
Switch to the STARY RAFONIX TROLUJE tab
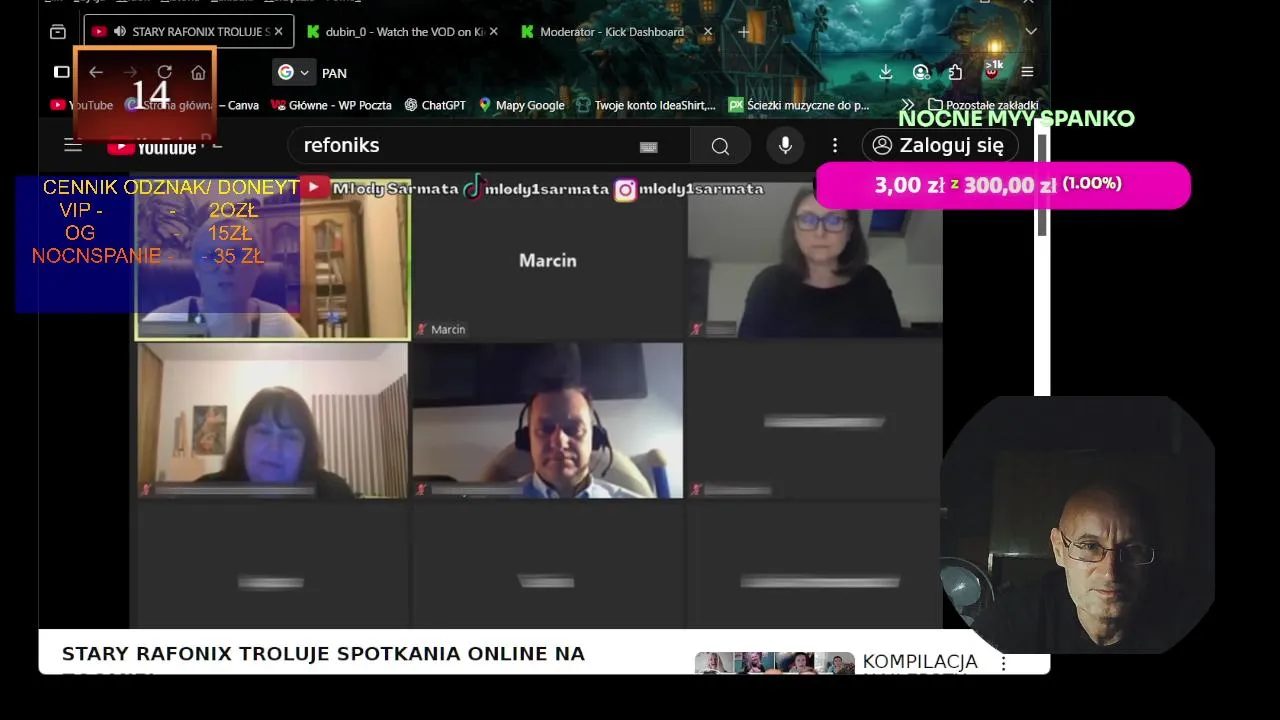tap(189, 32)
